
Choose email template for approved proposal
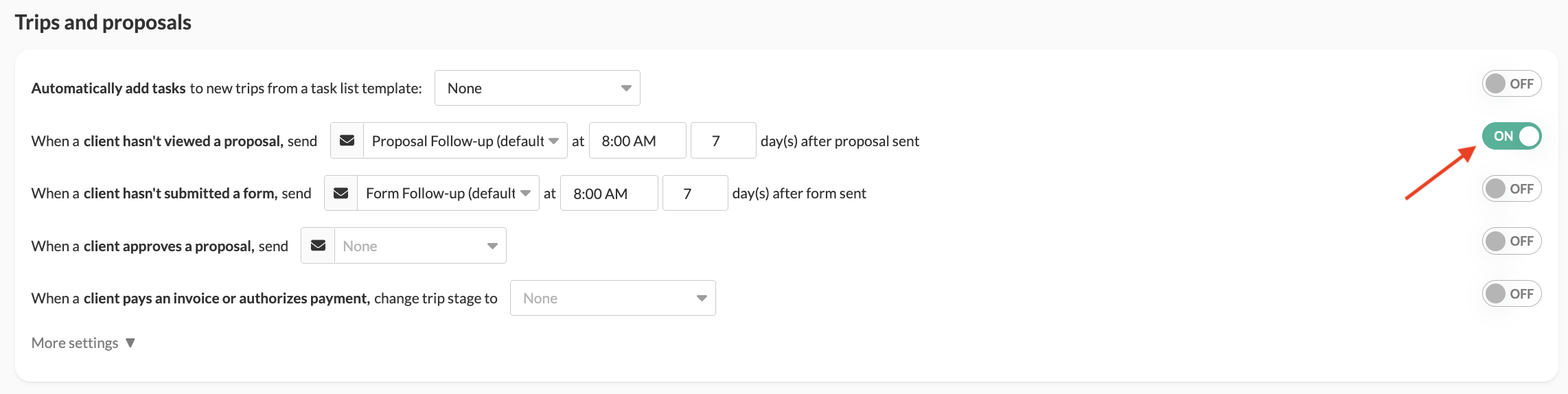coord(420,246)
